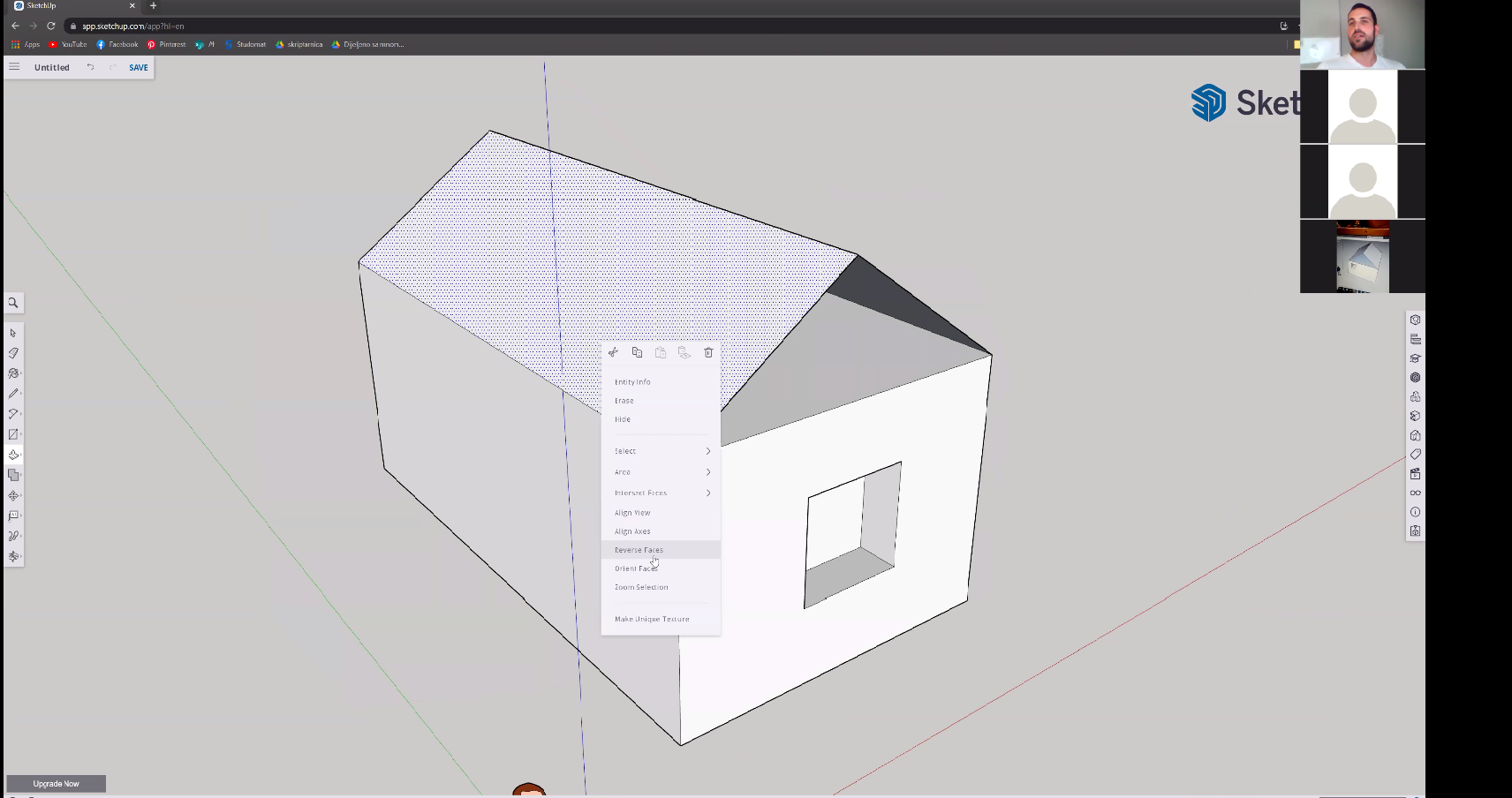This screenshot has width=1512, height=798.
Task: Open the hamburger menu beside Untitled
Action: click(x=14, y=67)
